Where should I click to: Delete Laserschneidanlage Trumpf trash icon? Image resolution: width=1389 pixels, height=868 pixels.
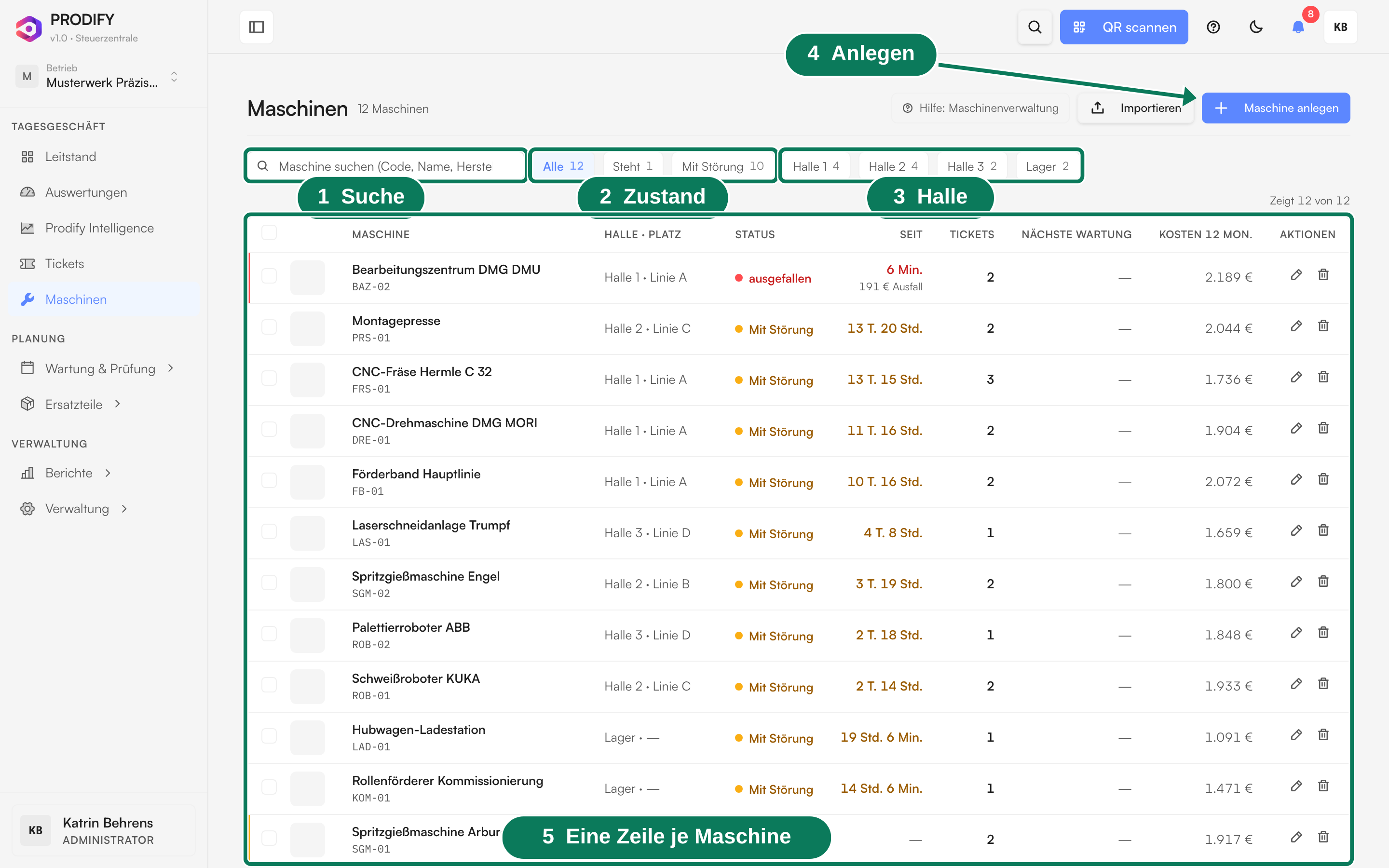1323,530
